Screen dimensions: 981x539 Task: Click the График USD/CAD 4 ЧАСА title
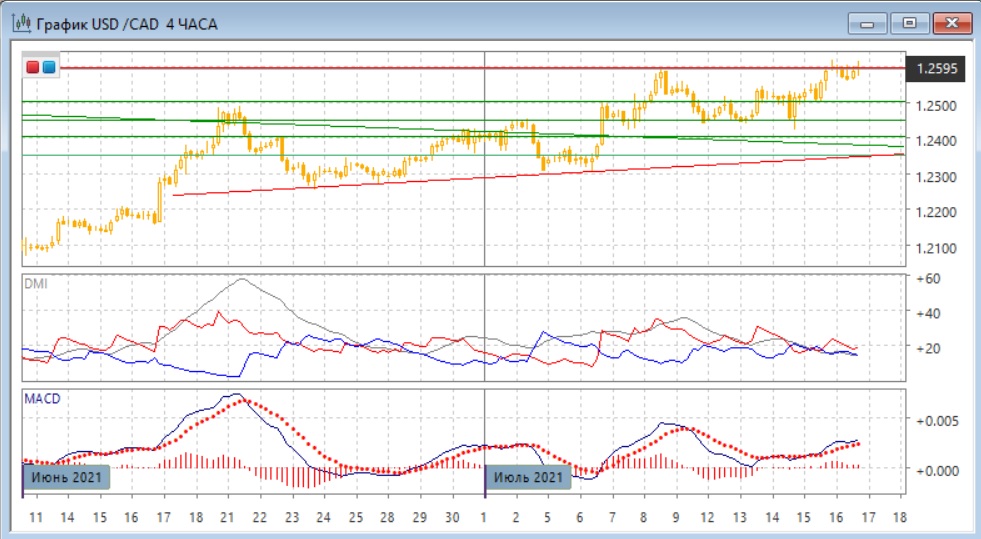click(126, 24)
